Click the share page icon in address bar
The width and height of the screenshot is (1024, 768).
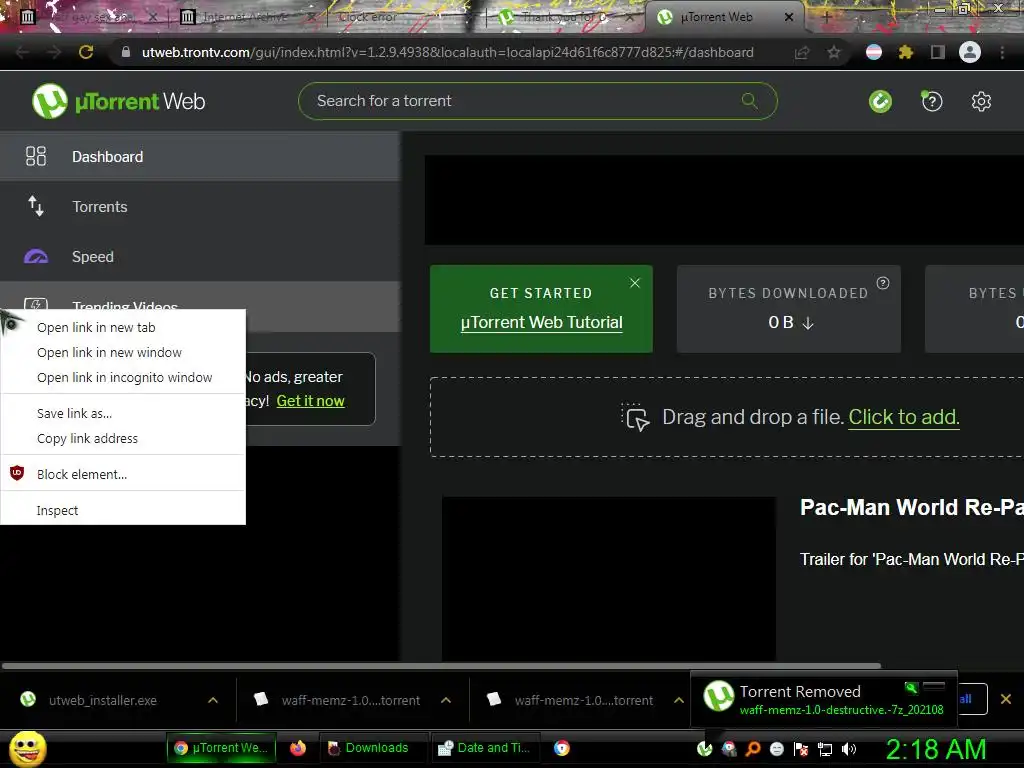point(802,52)
